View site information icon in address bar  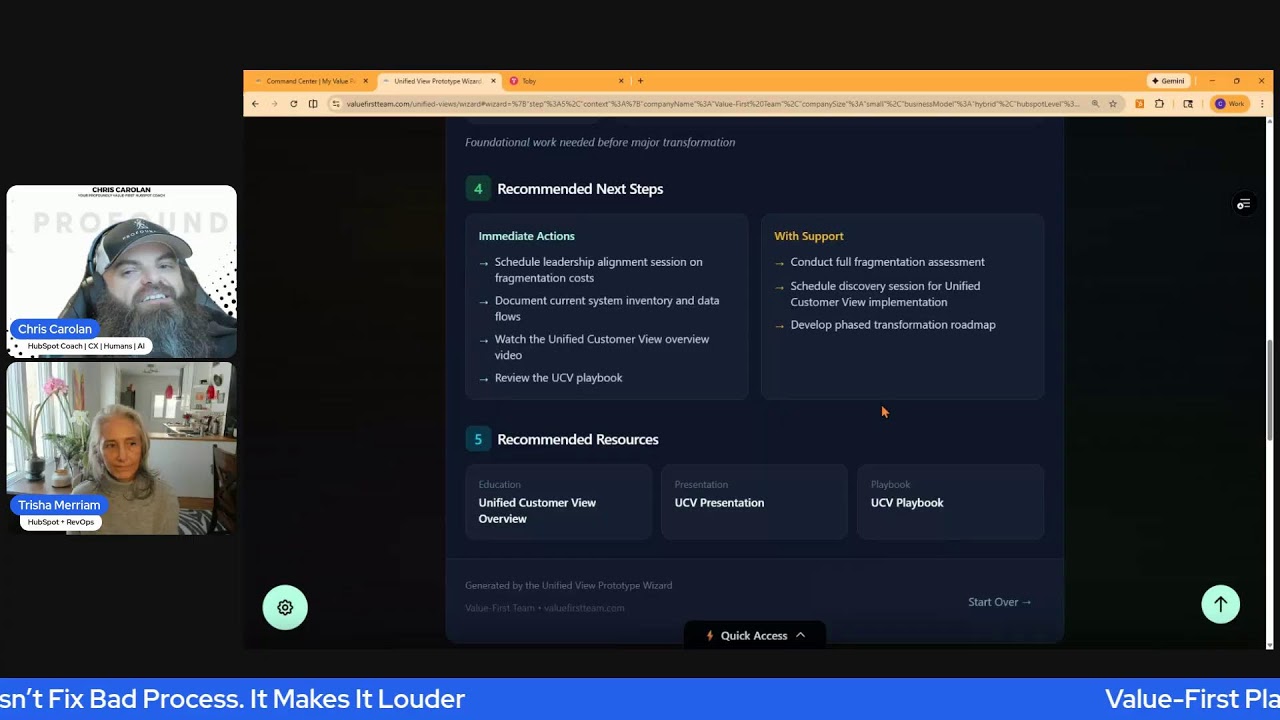(336, 104)
